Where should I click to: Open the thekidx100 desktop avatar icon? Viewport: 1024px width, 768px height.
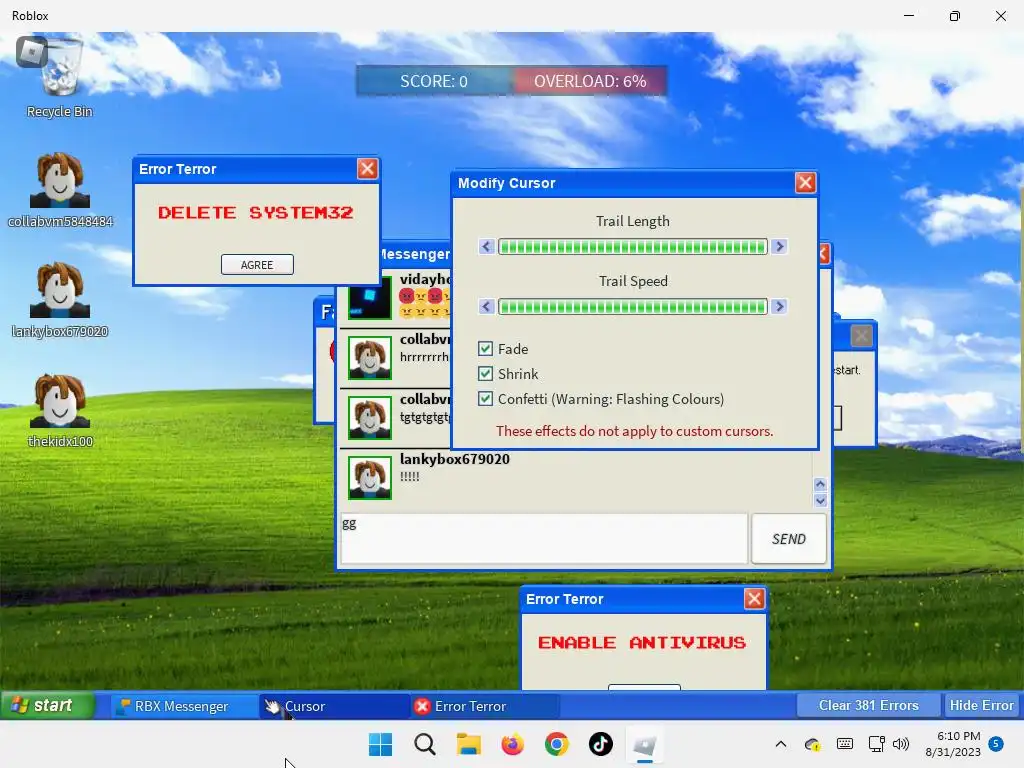click(x=59, y=410)
